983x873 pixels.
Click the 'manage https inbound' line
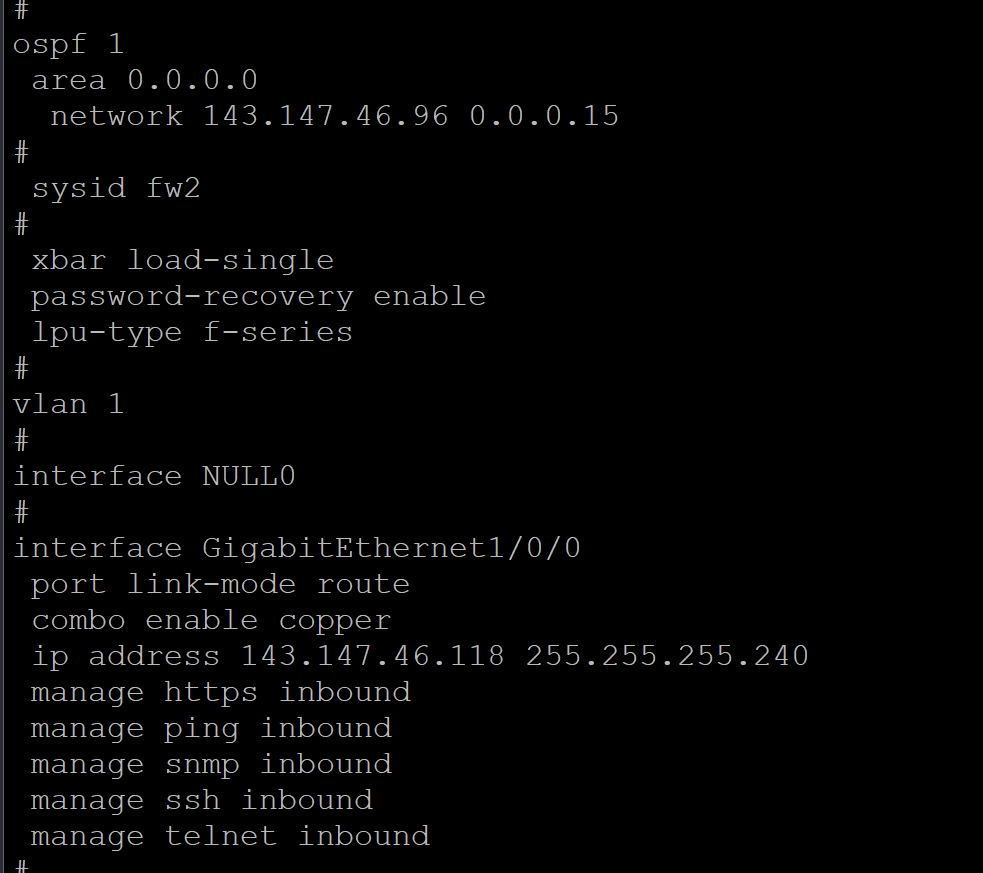coord(220,692)
